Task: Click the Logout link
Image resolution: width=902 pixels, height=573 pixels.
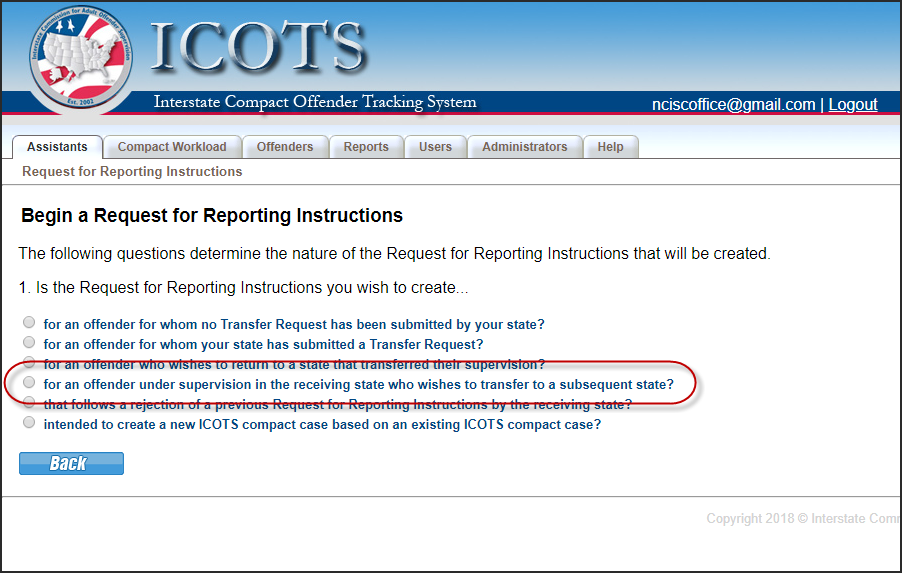Action: 853,104
